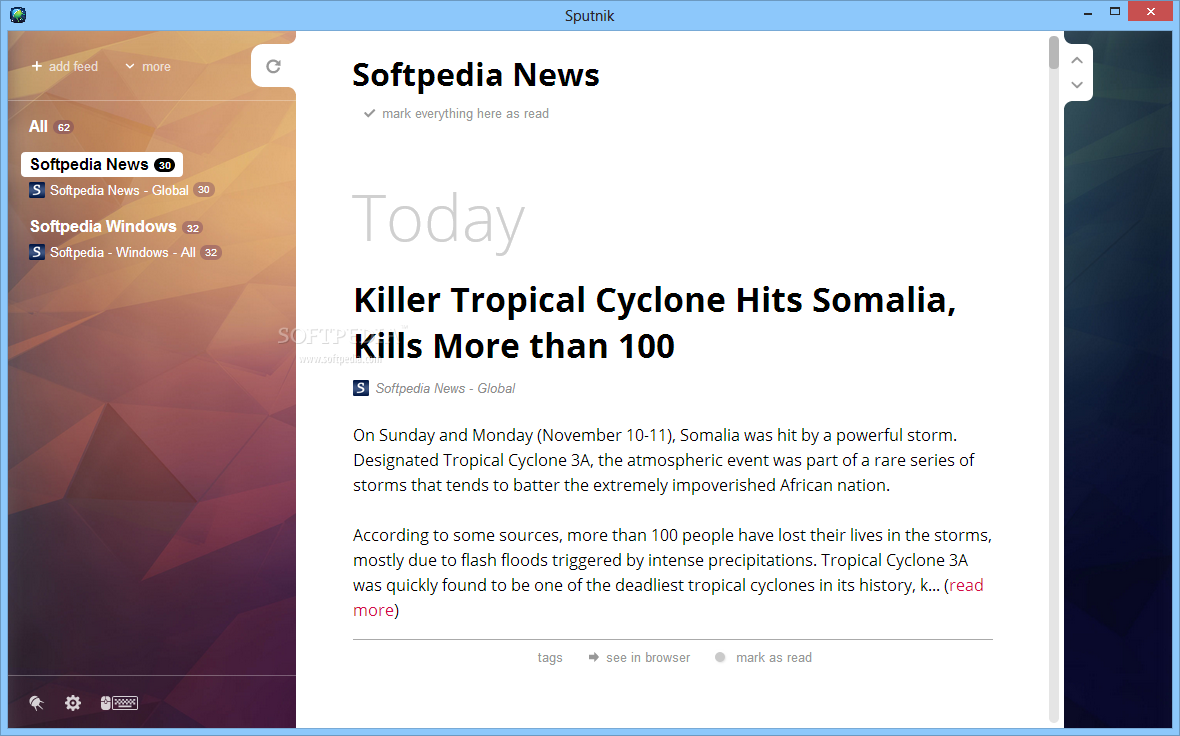
Task: Open Softpedia News - Global feed
Action: 121,190
